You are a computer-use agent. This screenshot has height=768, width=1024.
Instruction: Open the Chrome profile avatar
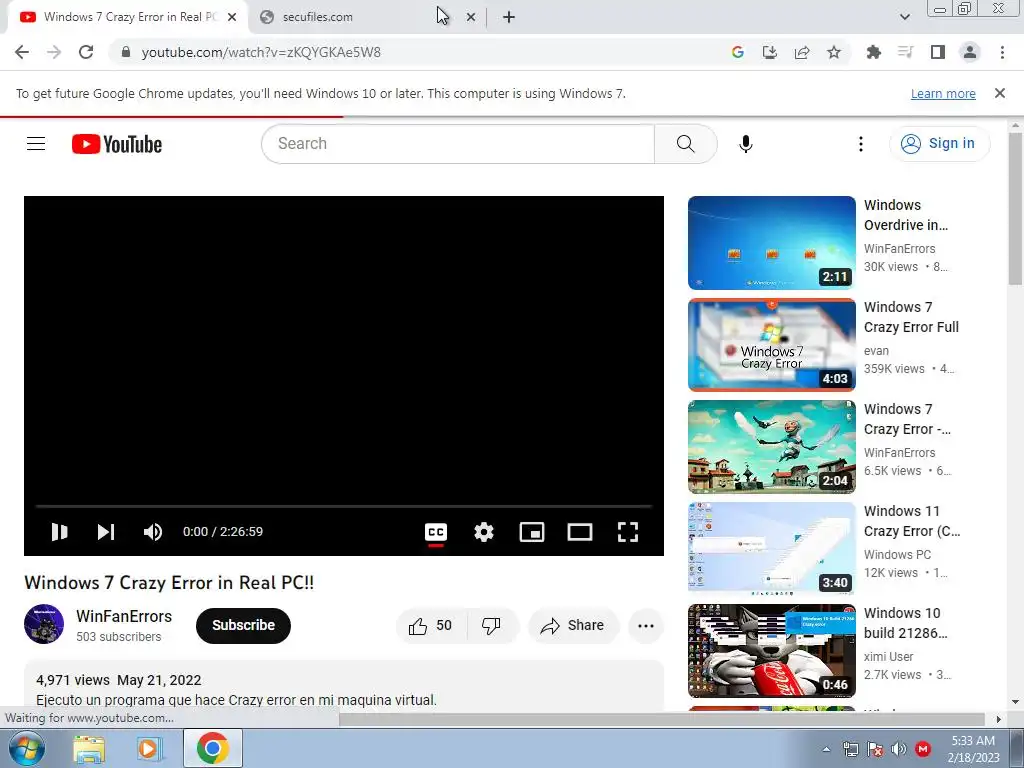click(970, 52)
